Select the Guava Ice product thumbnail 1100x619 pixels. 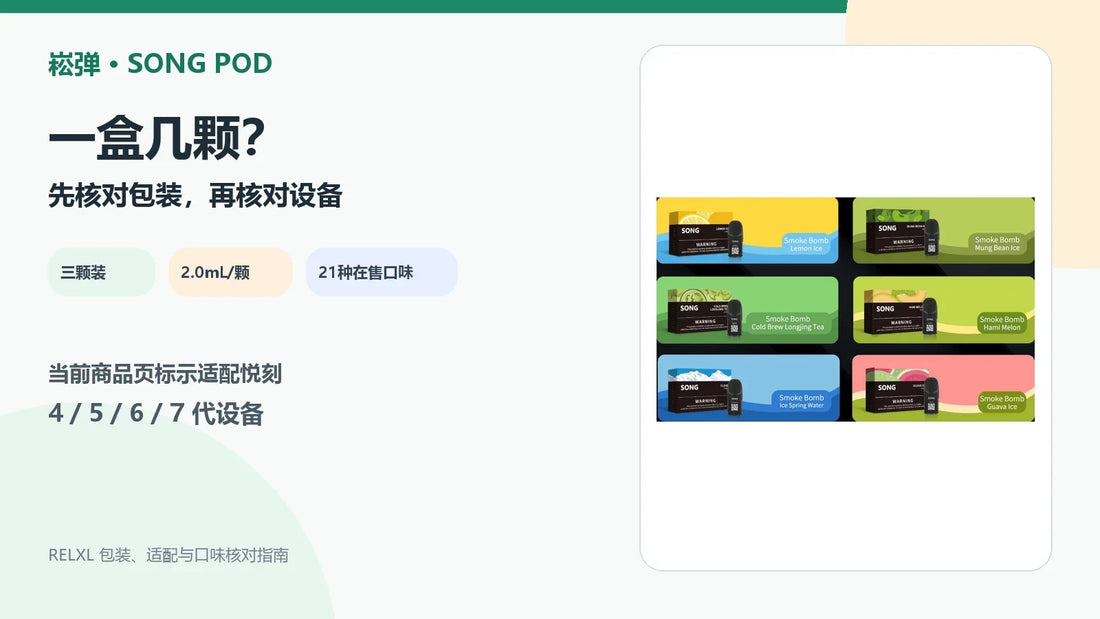pyautogui.click(x=943, y=388)
